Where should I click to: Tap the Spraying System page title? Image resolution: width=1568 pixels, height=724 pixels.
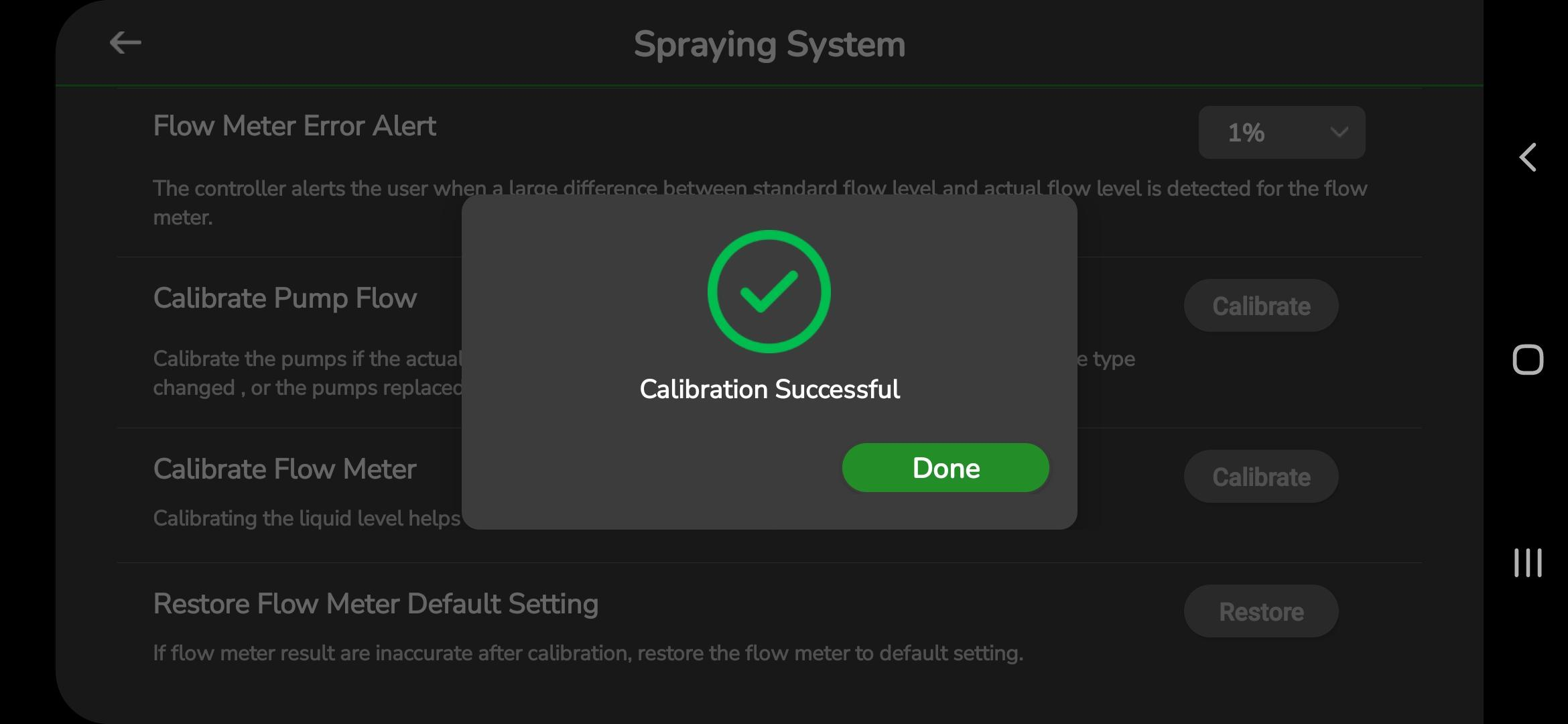pos(769,45)
